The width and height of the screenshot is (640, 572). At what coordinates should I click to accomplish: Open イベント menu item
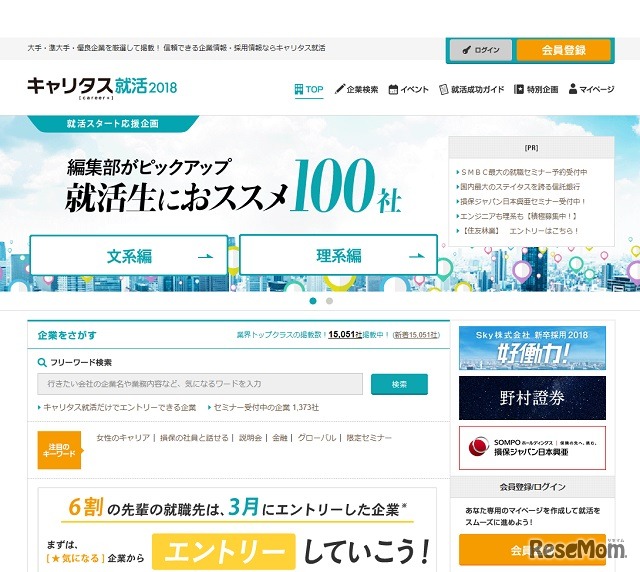[x=408, y=89]
